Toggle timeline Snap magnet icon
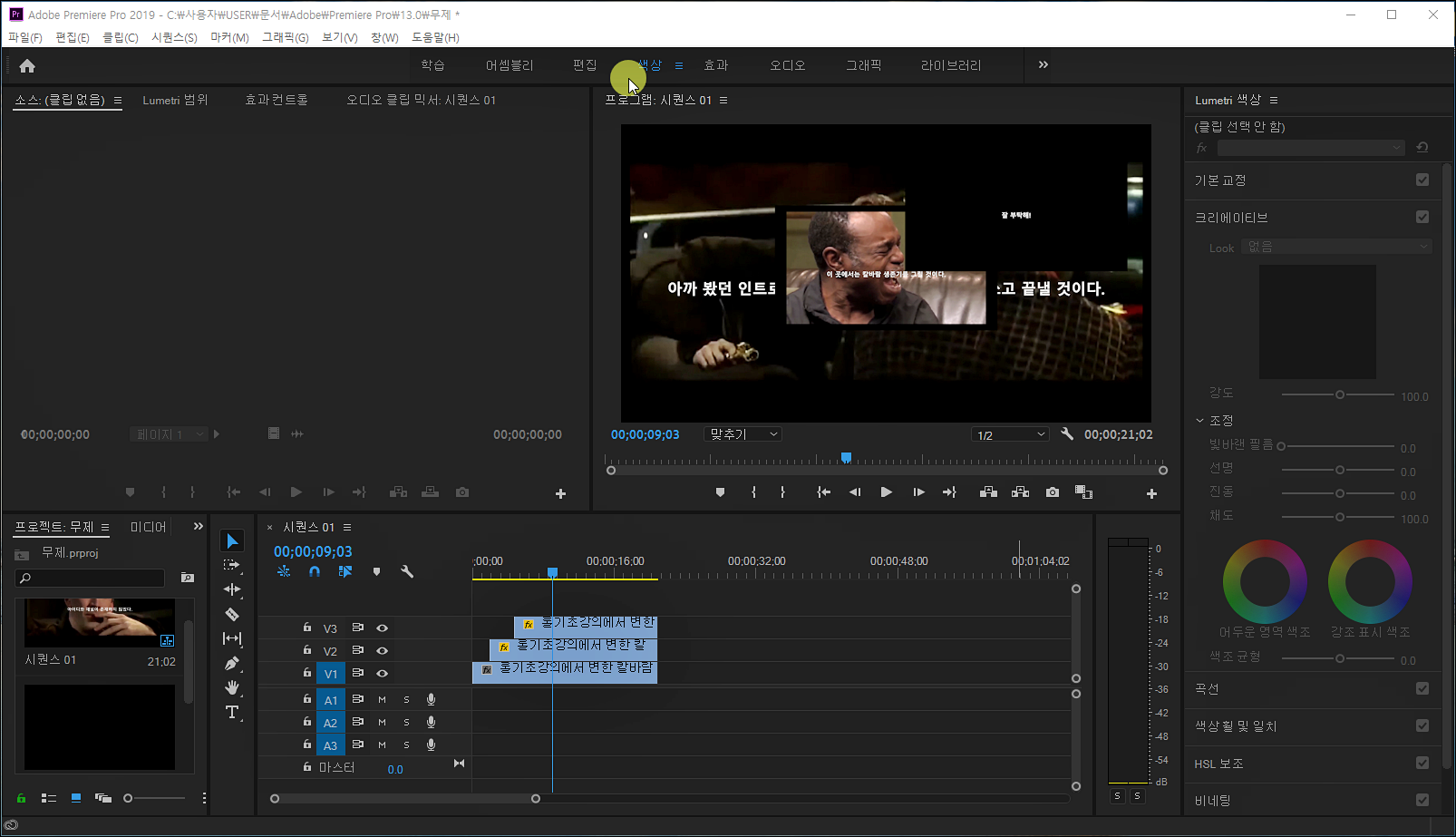The image size is (1456, 837). coord(315,571)
